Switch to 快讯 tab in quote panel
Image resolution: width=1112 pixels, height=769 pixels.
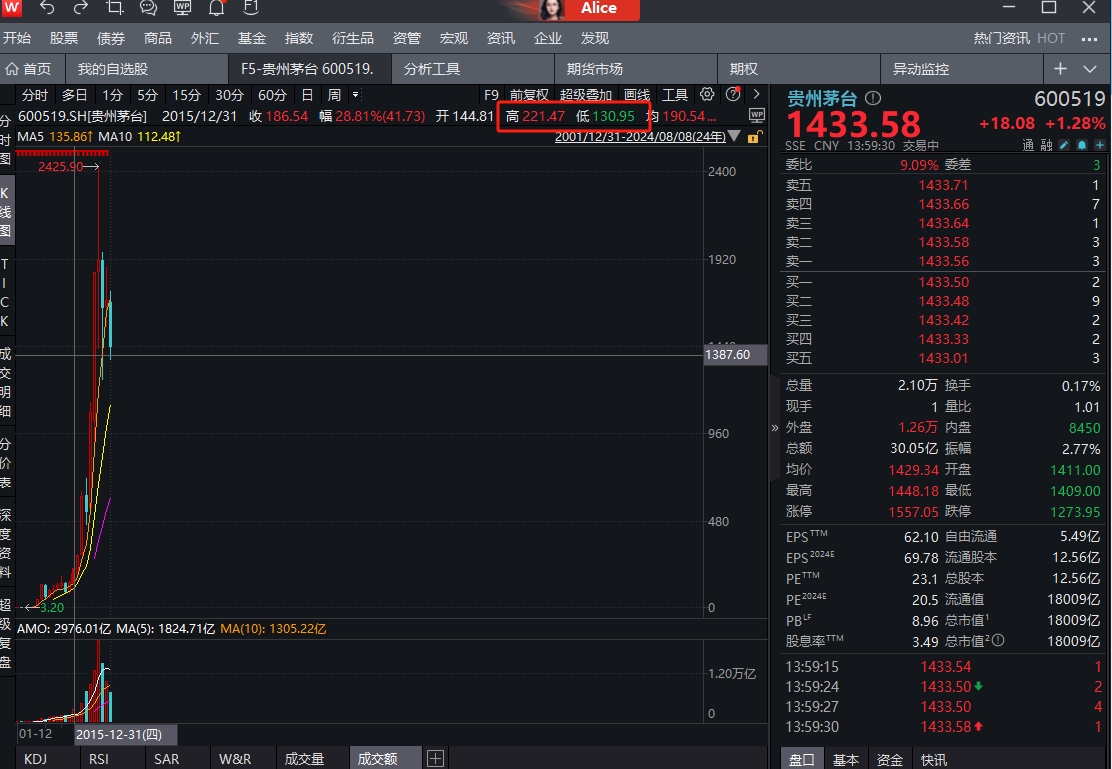coord(933,759)
